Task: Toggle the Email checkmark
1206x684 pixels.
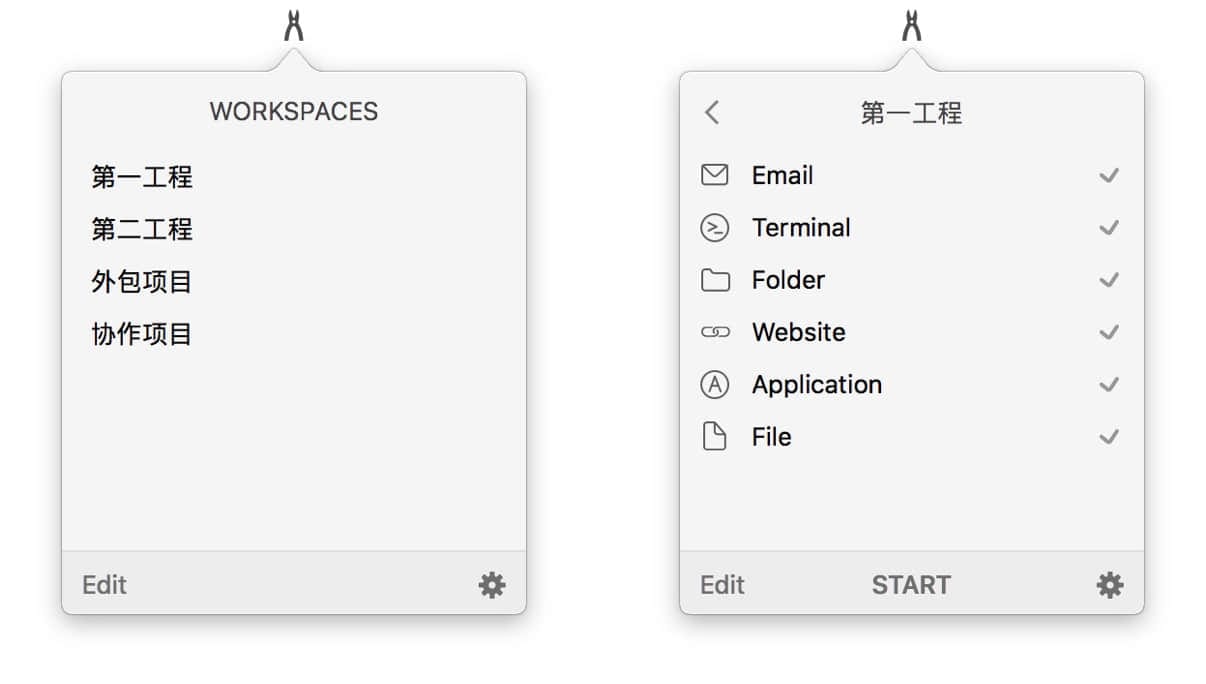Action: 1109,175
